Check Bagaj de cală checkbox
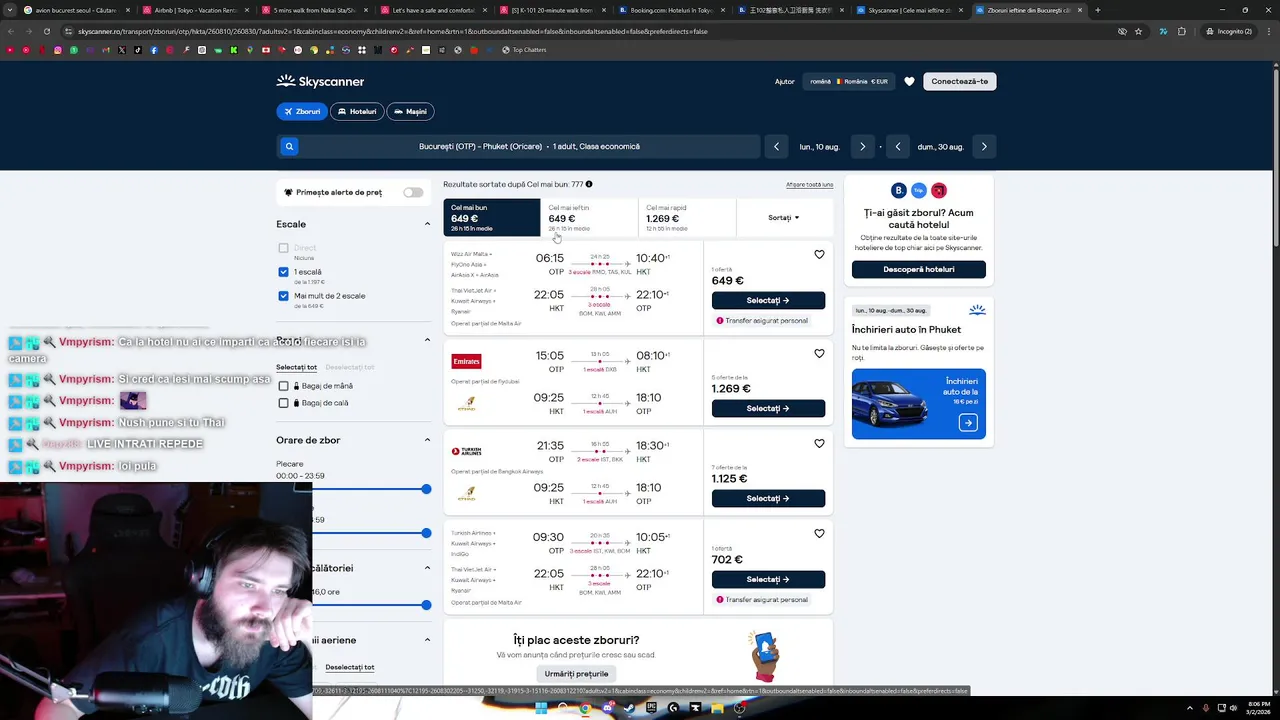Image resolution: width=1280 pixels, height=720 pixels. pos(283,403)
